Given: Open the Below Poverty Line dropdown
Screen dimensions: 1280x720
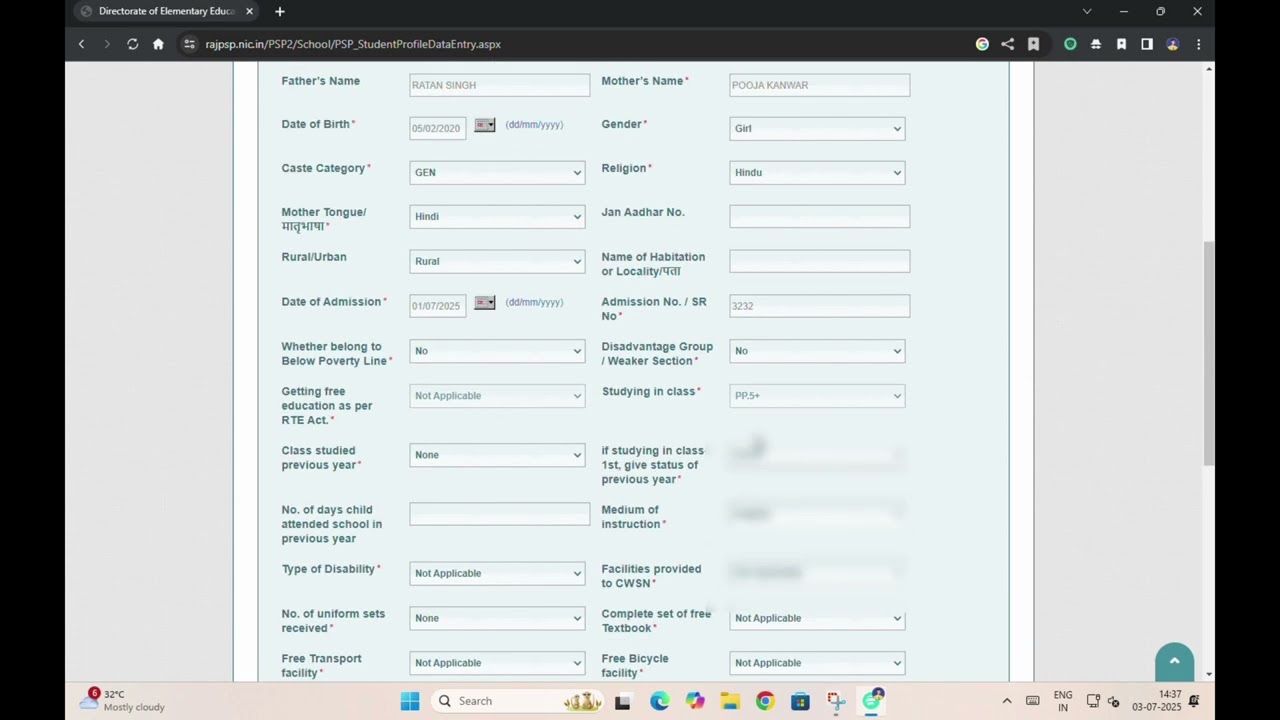Looking at the screenshot, I should [497, 351].
